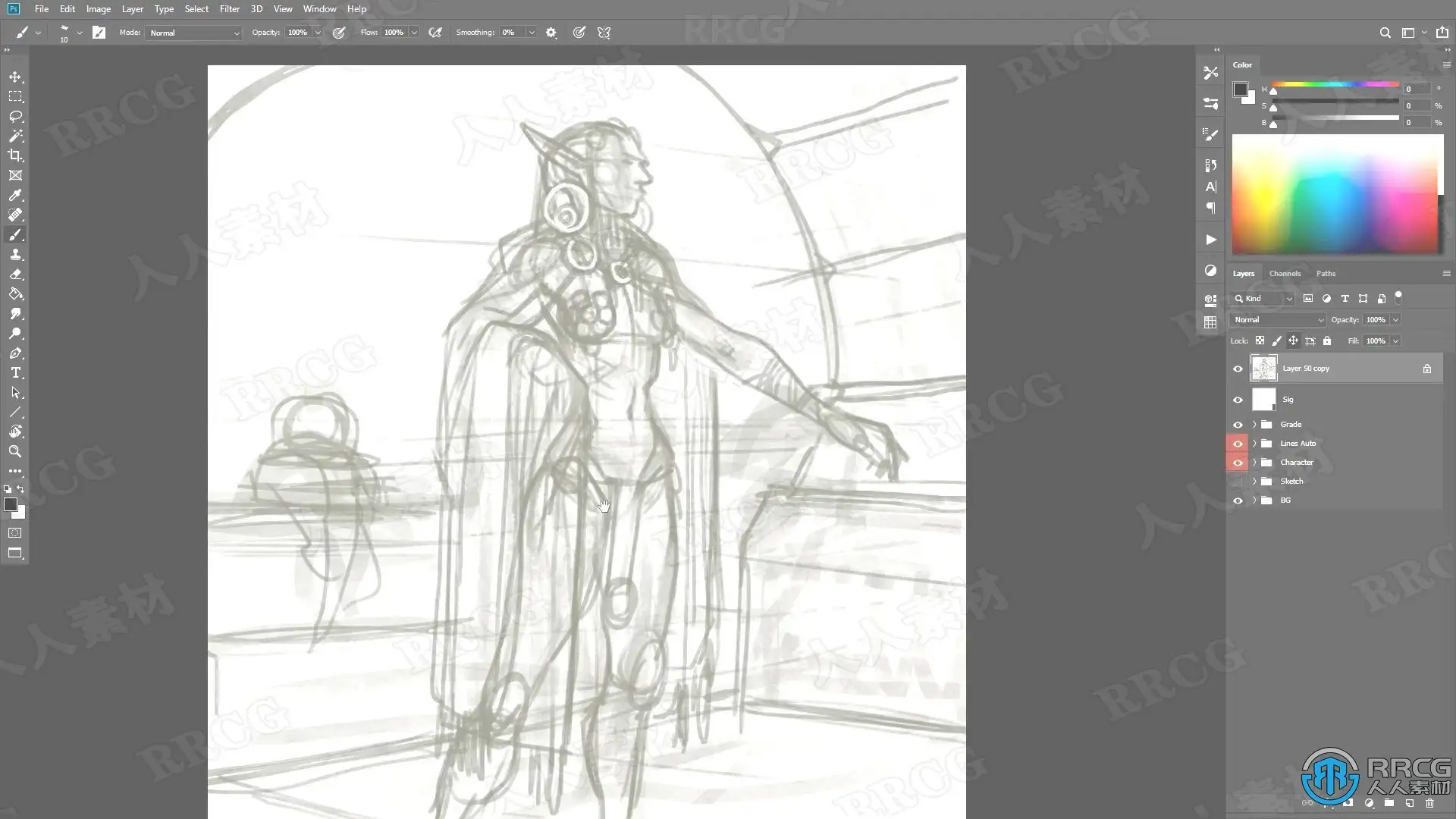1456x819 pixels.
Task: Switch to the Paths tab
Action: pos(1326,274)
